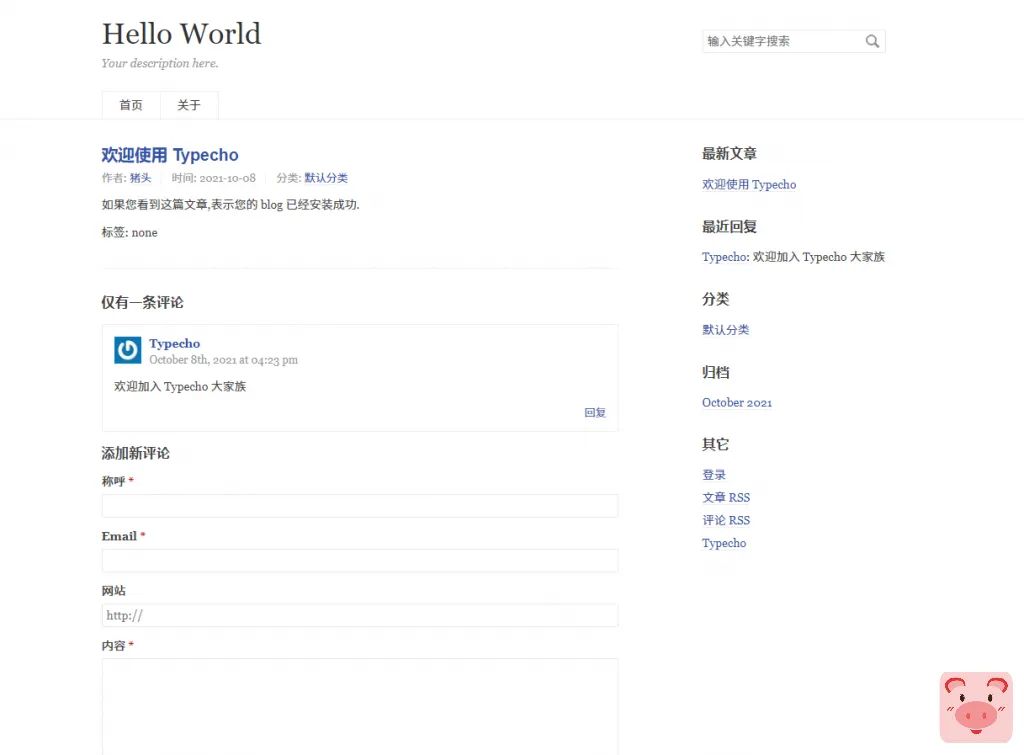Open 默认分类 in sidebar 分类 section
The width and height of the screenshot is (1024, 755).
(x=726, y=330)
